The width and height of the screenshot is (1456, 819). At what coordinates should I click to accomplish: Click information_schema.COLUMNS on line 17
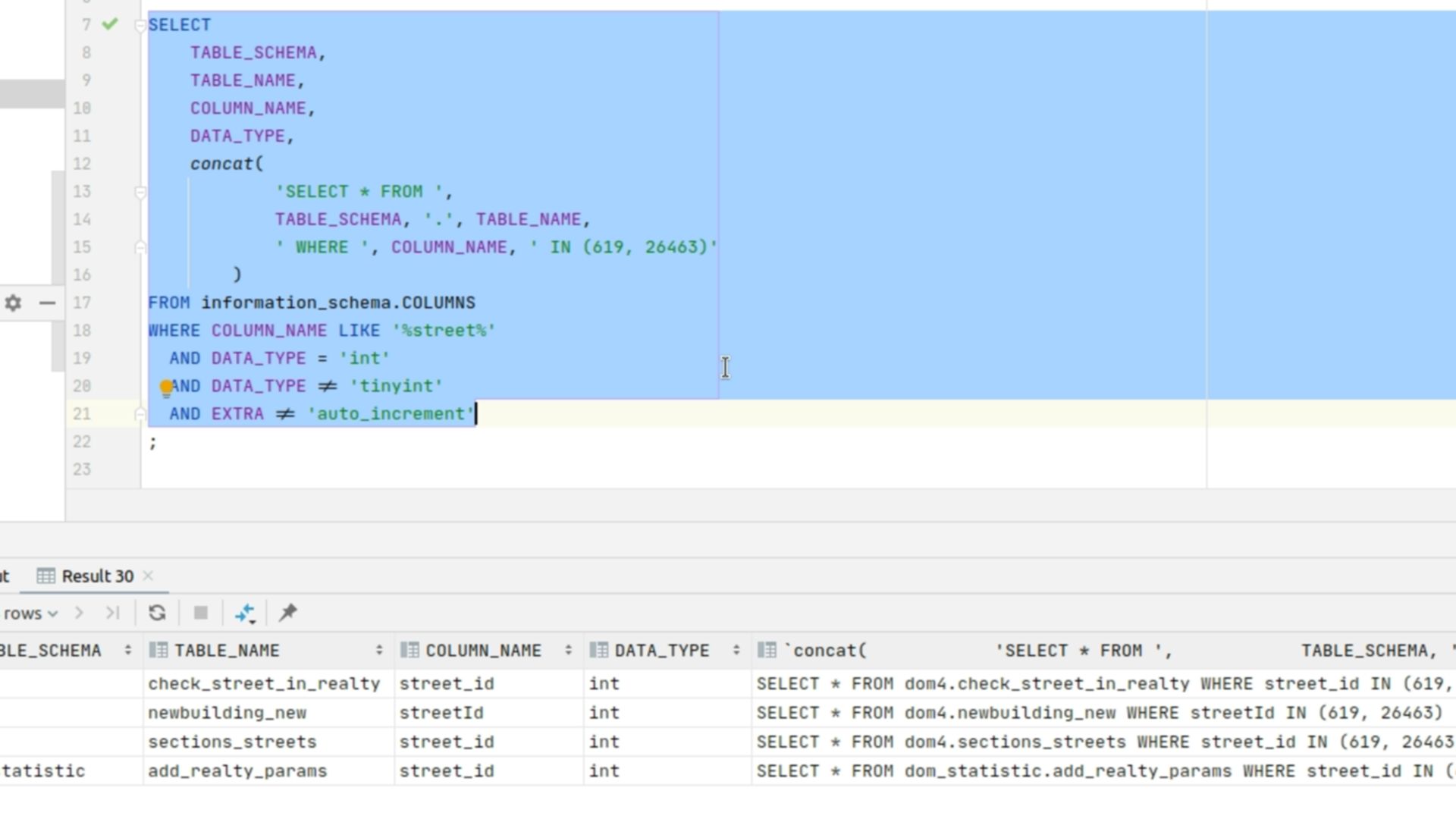point(338,303)
